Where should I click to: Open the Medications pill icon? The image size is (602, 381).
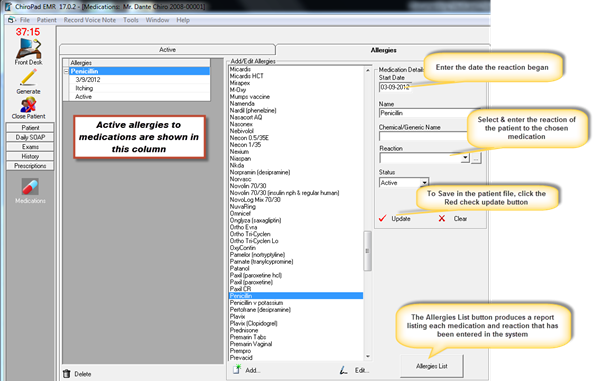pyautogui.click(x=30, y=187)
